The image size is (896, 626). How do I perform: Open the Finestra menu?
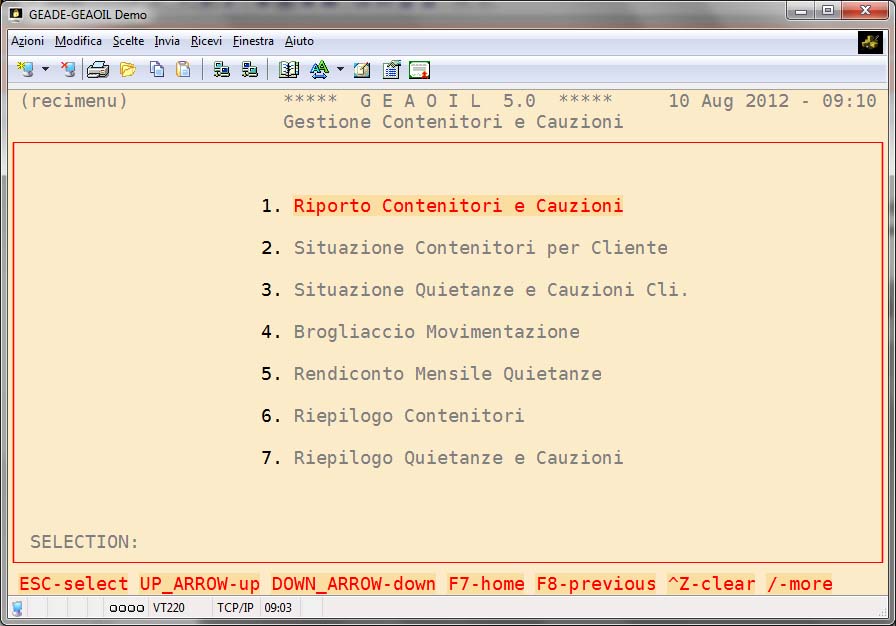pos(253,41)
